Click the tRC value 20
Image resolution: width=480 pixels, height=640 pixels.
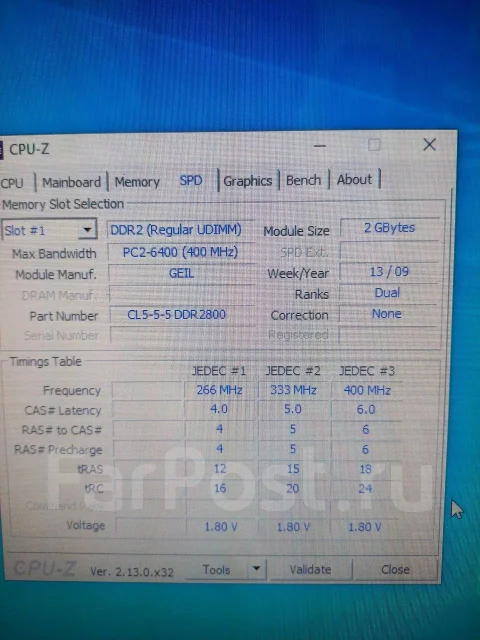point(293,489)
